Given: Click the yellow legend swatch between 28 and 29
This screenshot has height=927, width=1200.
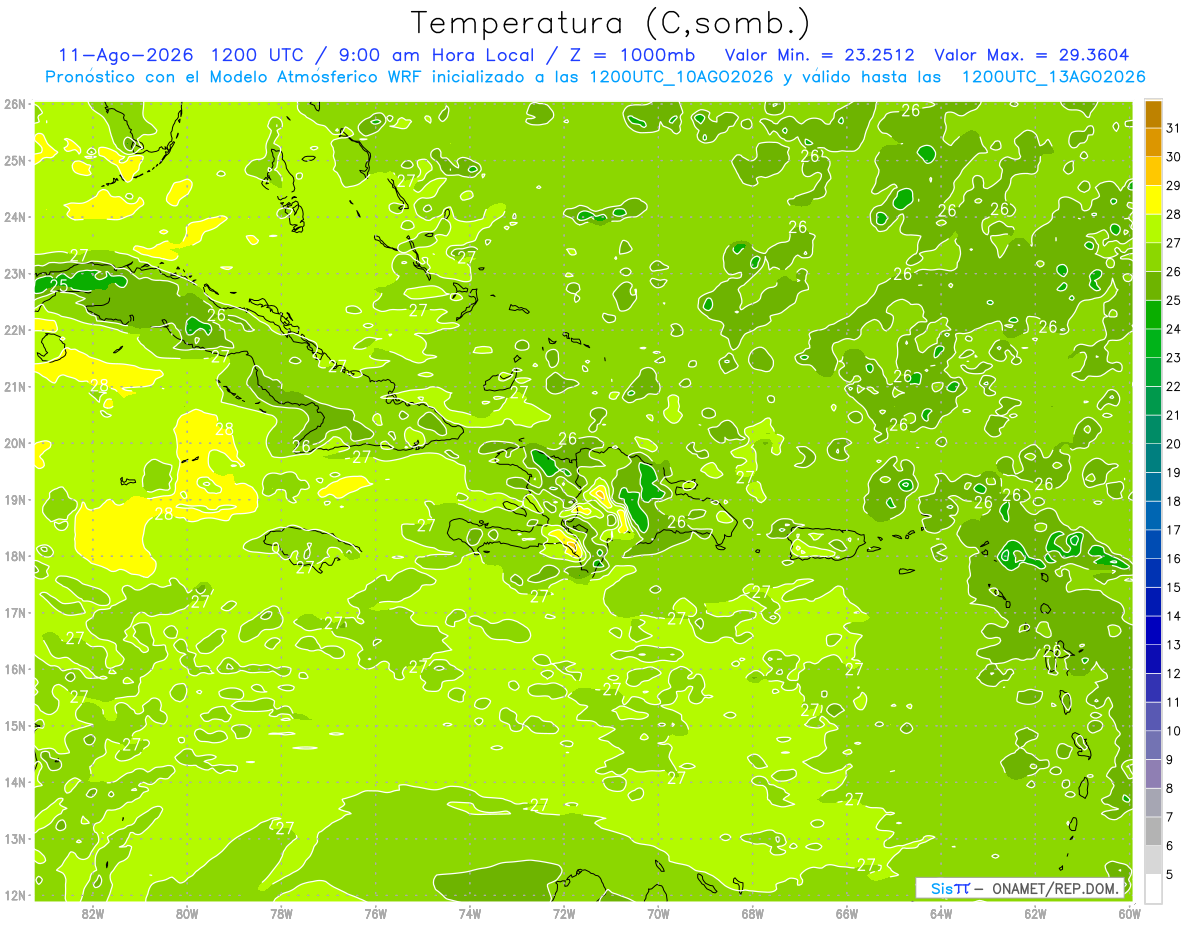Looking at the screenshot, I should [1153, 200].
